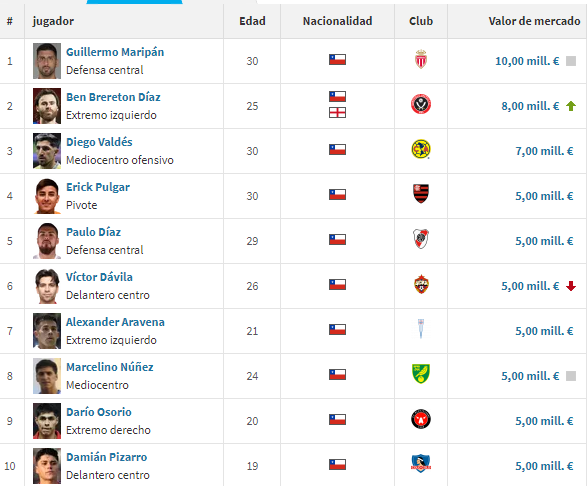Select the Norwich City club crest
This screenshot has width=587, height=486.
coord(421,374)
